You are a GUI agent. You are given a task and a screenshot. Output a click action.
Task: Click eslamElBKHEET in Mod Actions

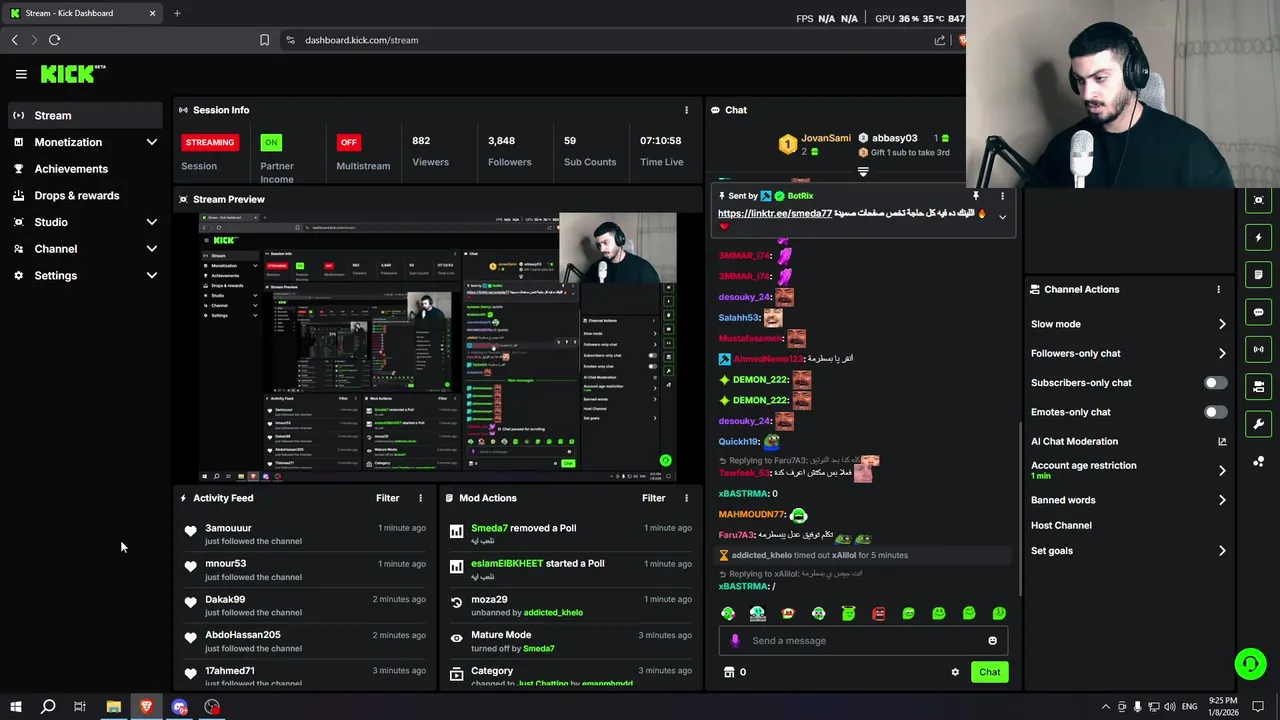point(507,563)
